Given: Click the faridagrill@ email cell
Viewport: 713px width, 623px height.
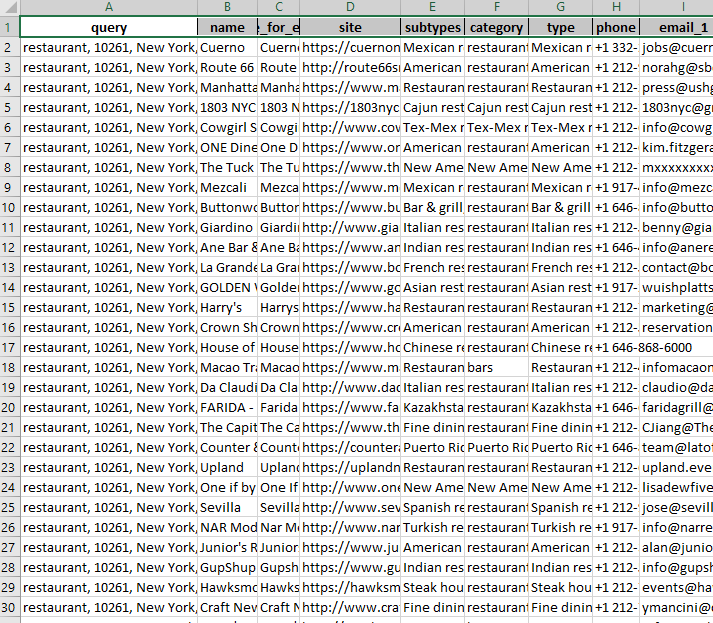Looking at the screenshot, I should 676,407.
